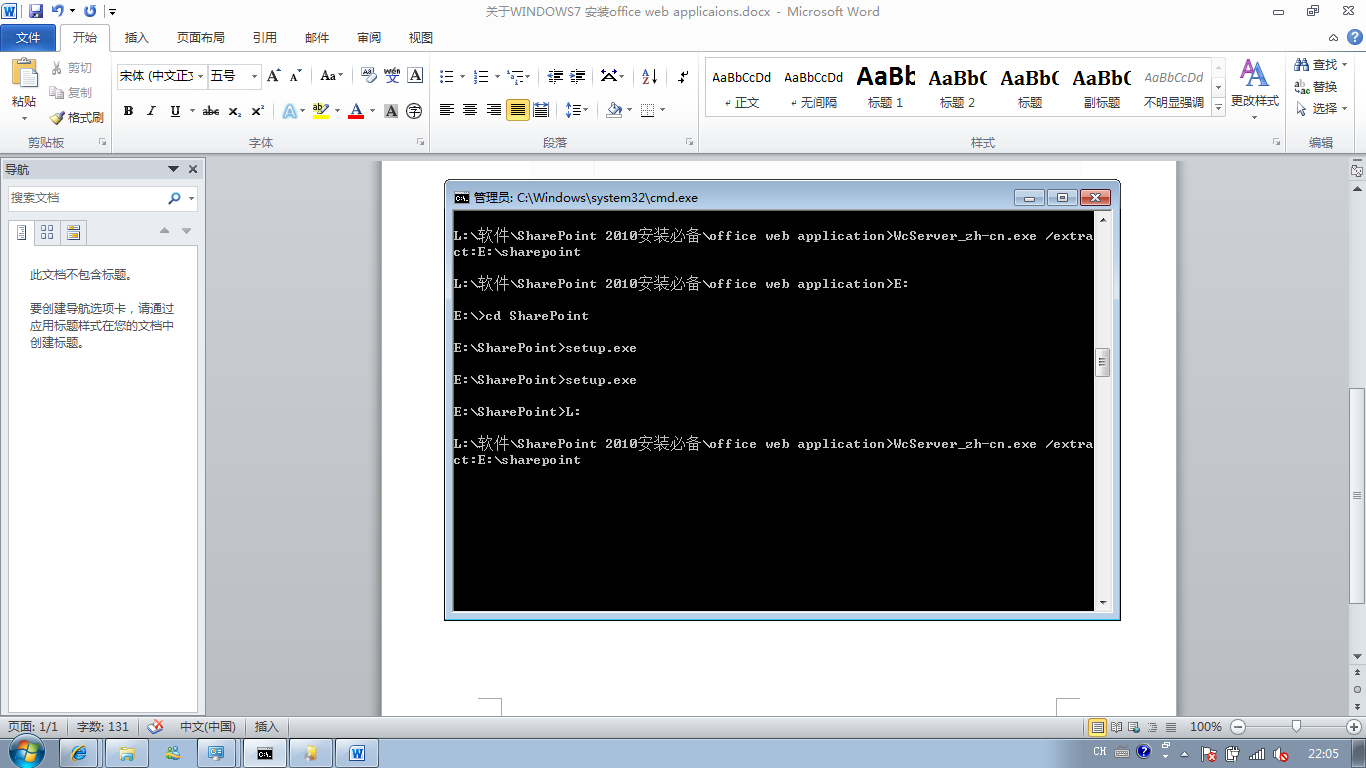Screen dimensions: 1366x768
Task: Switch to Print Layout view in status bar
Action: point(1098,727)
